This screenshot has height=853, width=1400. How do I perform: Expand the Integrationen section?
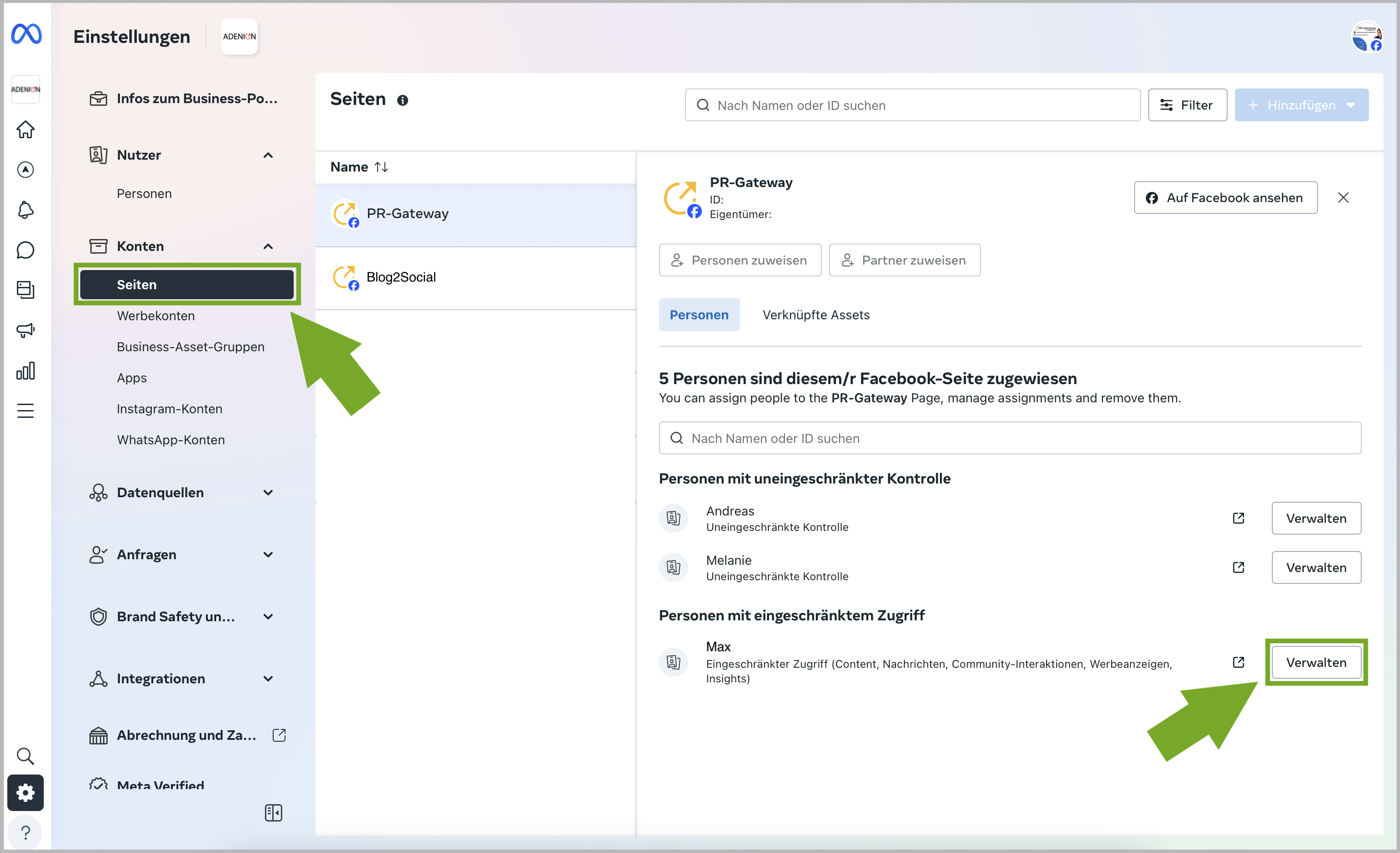[268, 679]
